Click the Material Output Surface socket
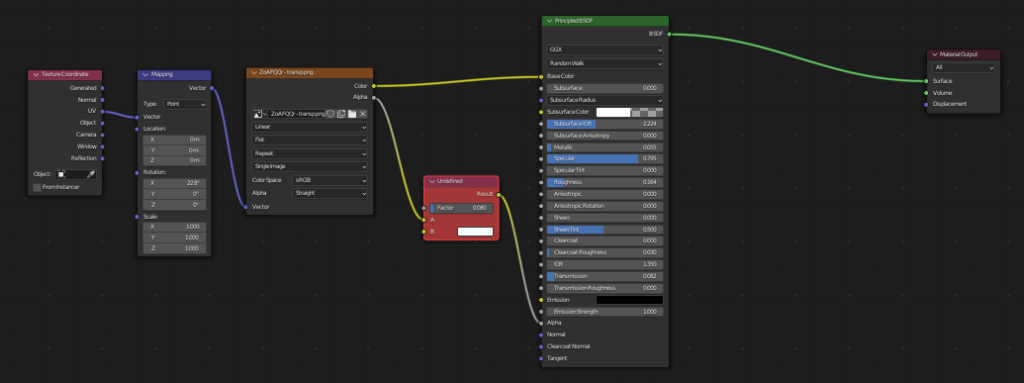The height and width of the screenshot is (383, 1024). coord(926,81)
